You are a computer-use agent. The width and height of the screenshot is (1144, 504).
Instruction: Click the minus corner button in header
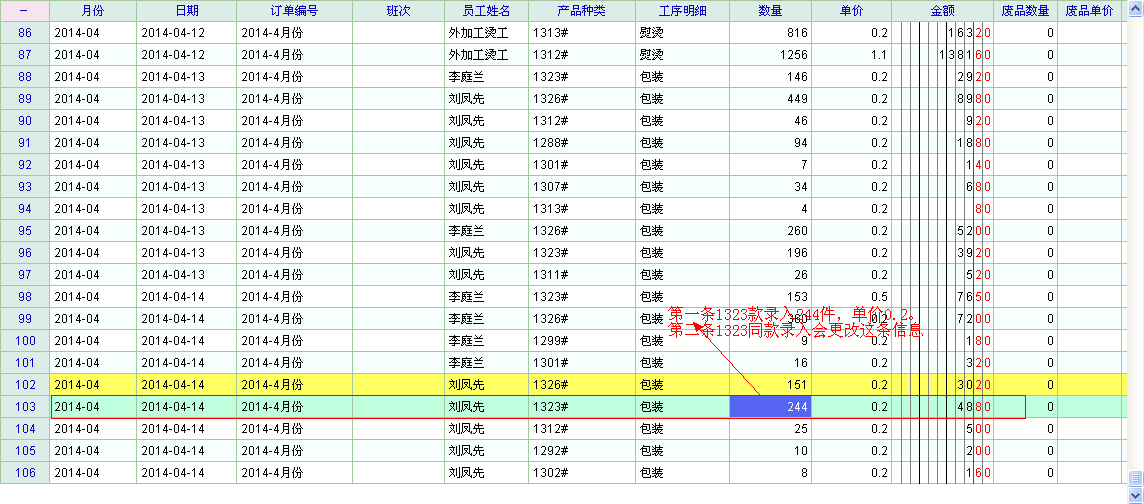[24, 11]
